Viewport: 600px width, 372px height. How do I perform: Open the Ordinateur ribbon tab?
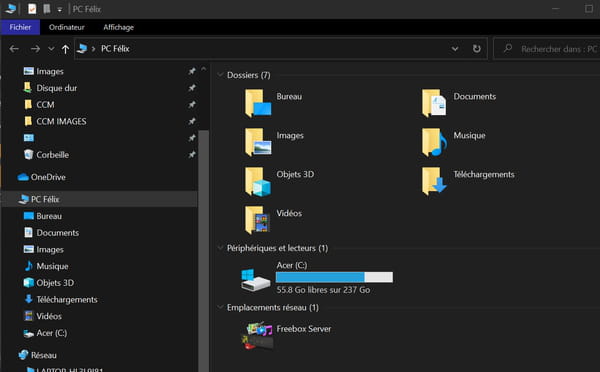[67, 27]
